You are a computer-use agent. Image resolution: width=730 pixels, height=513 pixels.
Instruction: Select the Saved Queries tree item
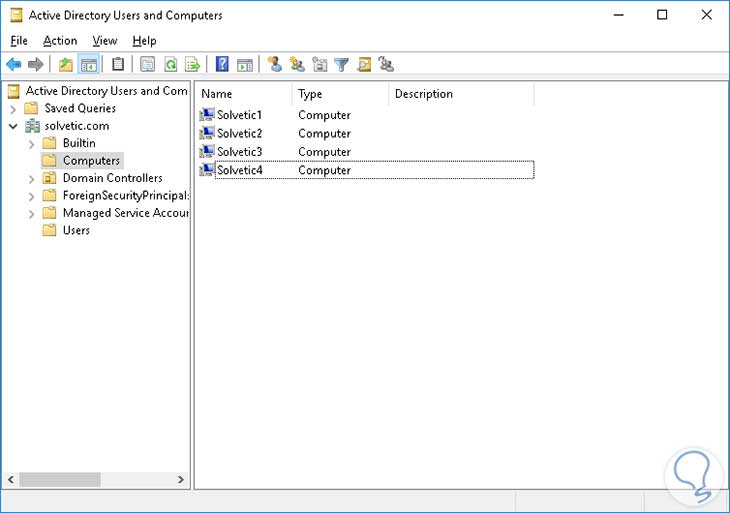[x=80, y=108]
